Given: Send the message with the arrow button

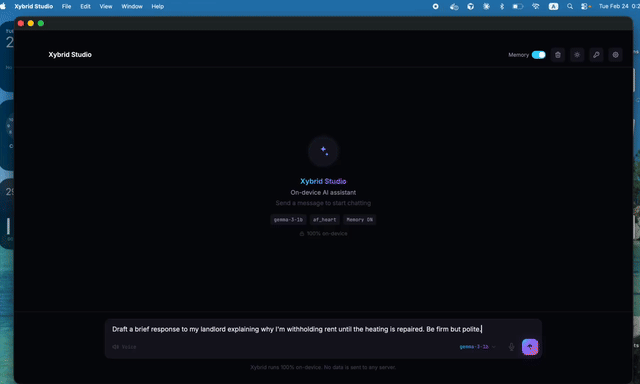Looking at the screenshot, I should (x=530, y=347).
